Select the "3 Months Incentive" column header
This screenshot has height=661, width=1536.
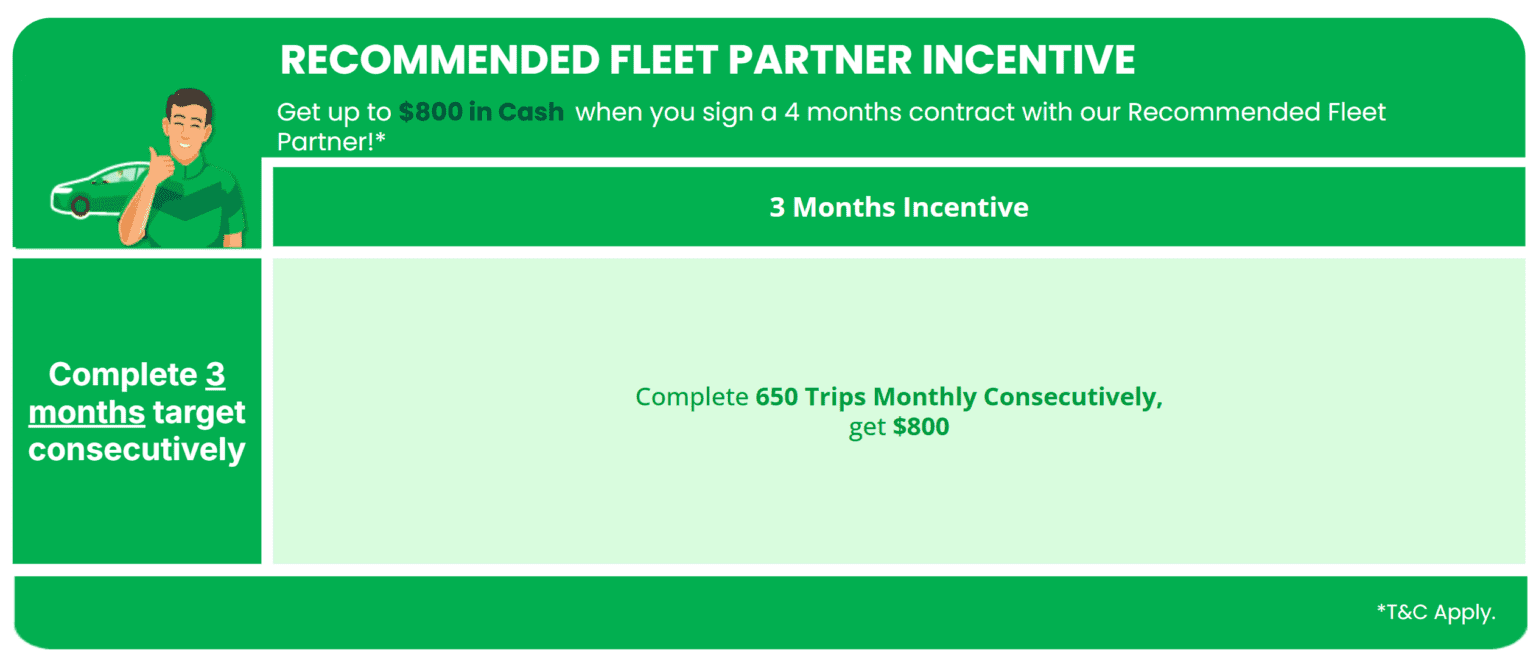pyautogui.click(x=898, y=207)
